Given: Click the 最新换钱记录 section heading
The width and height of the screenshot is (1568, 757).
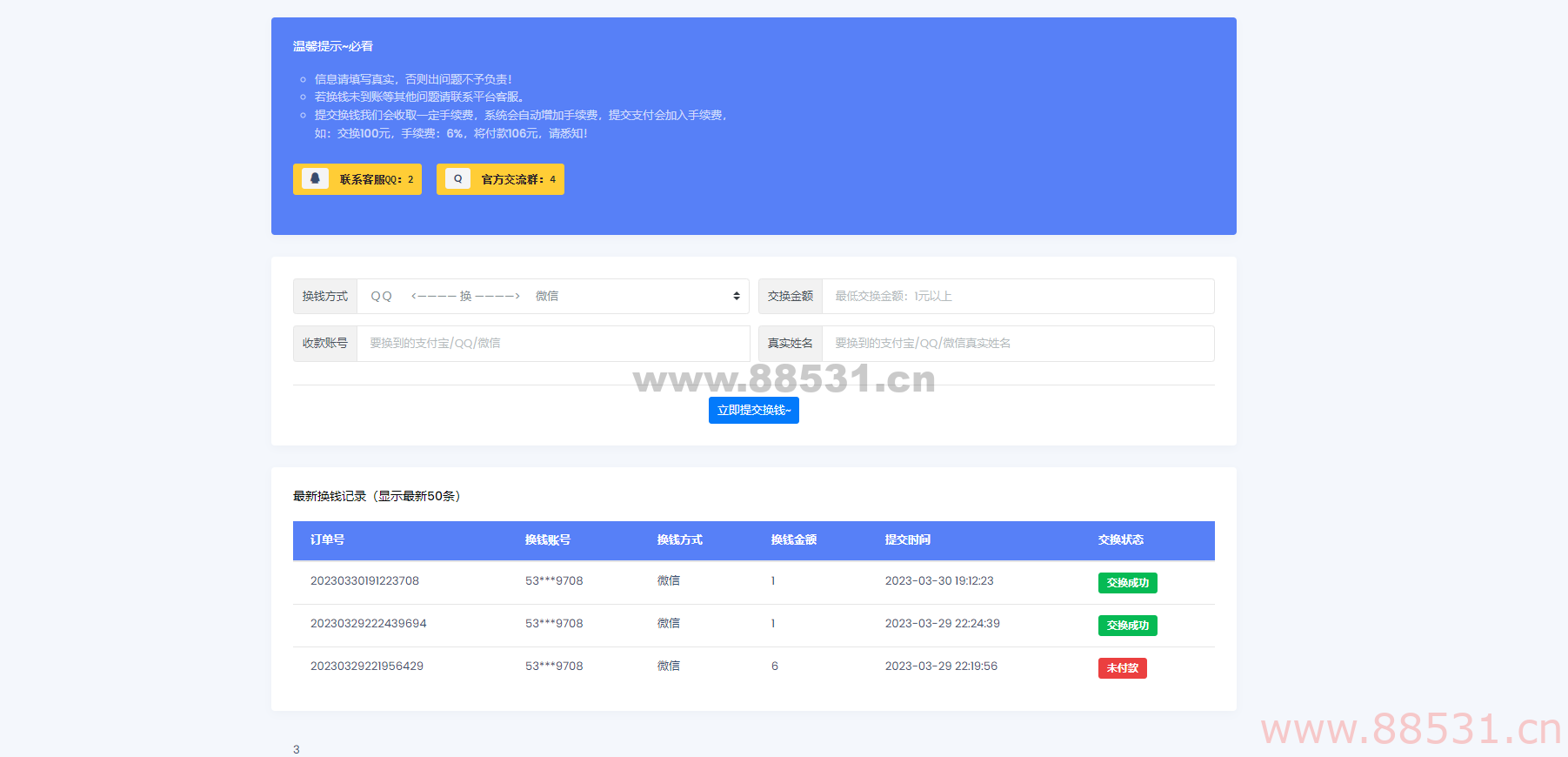Looking at the screenshot, I should (x=377, y=496).
